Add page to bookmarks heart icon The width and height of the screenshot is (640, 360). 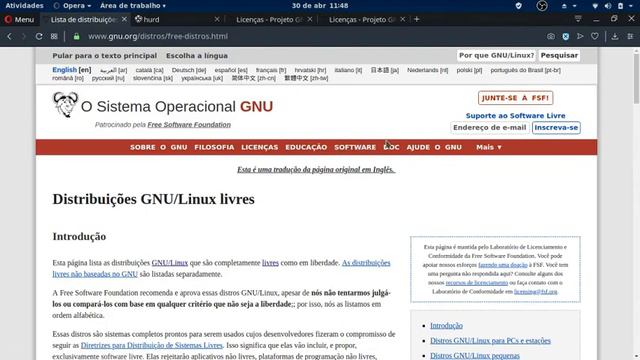coord(595,36)
